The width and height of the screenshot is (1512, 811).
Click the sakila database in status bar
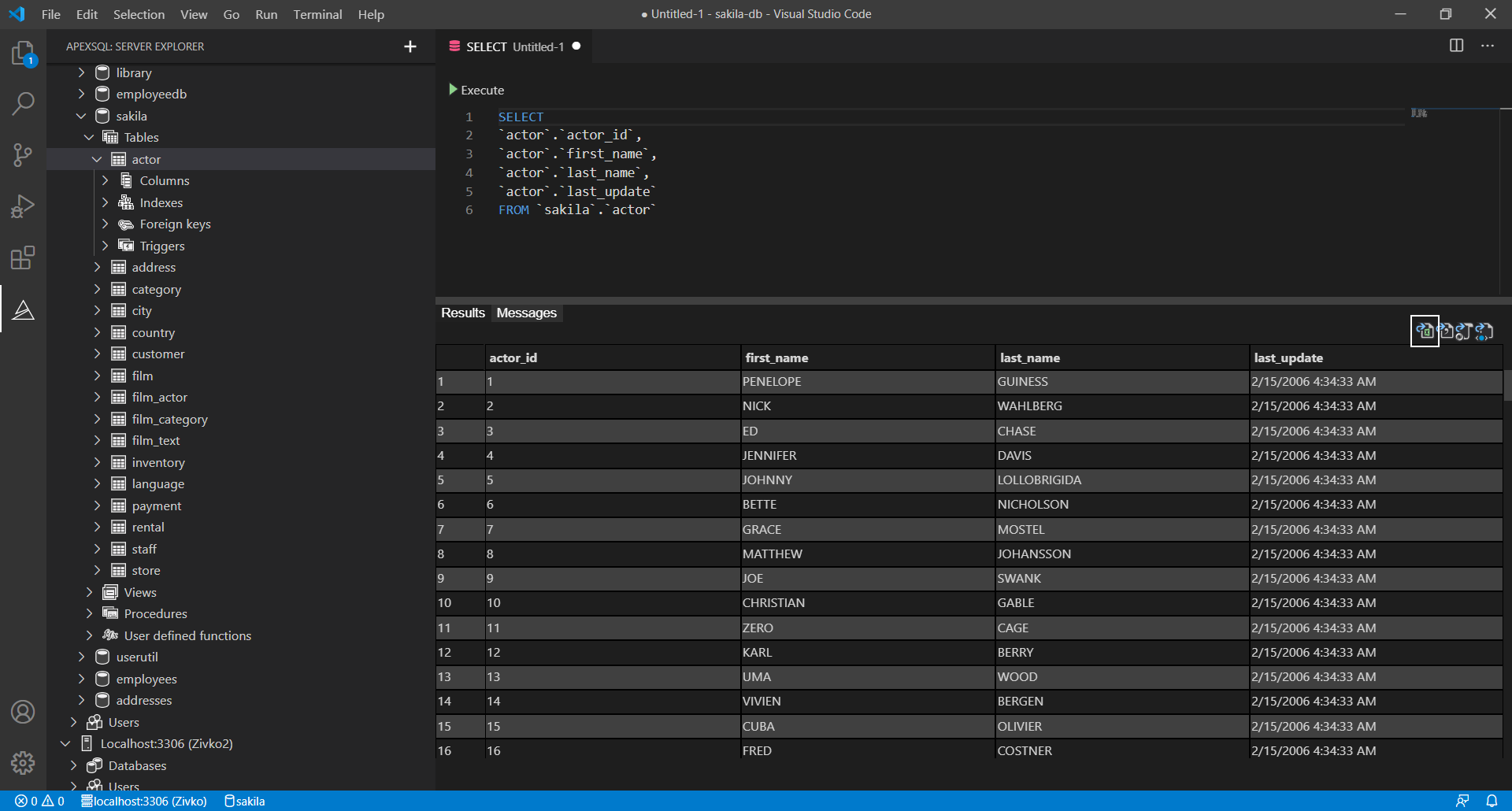coord(245,801)
